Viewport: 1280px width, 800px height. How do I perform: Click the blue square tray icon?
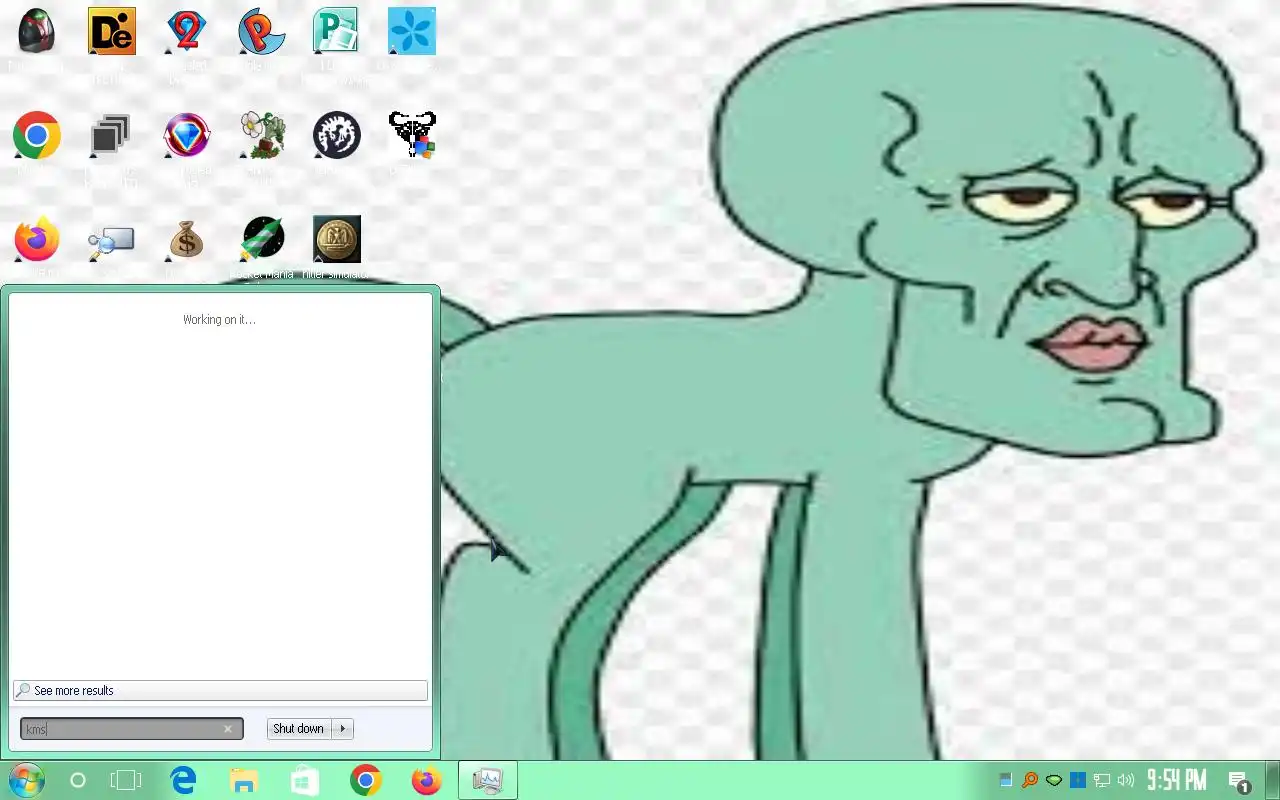point(1078,780)
